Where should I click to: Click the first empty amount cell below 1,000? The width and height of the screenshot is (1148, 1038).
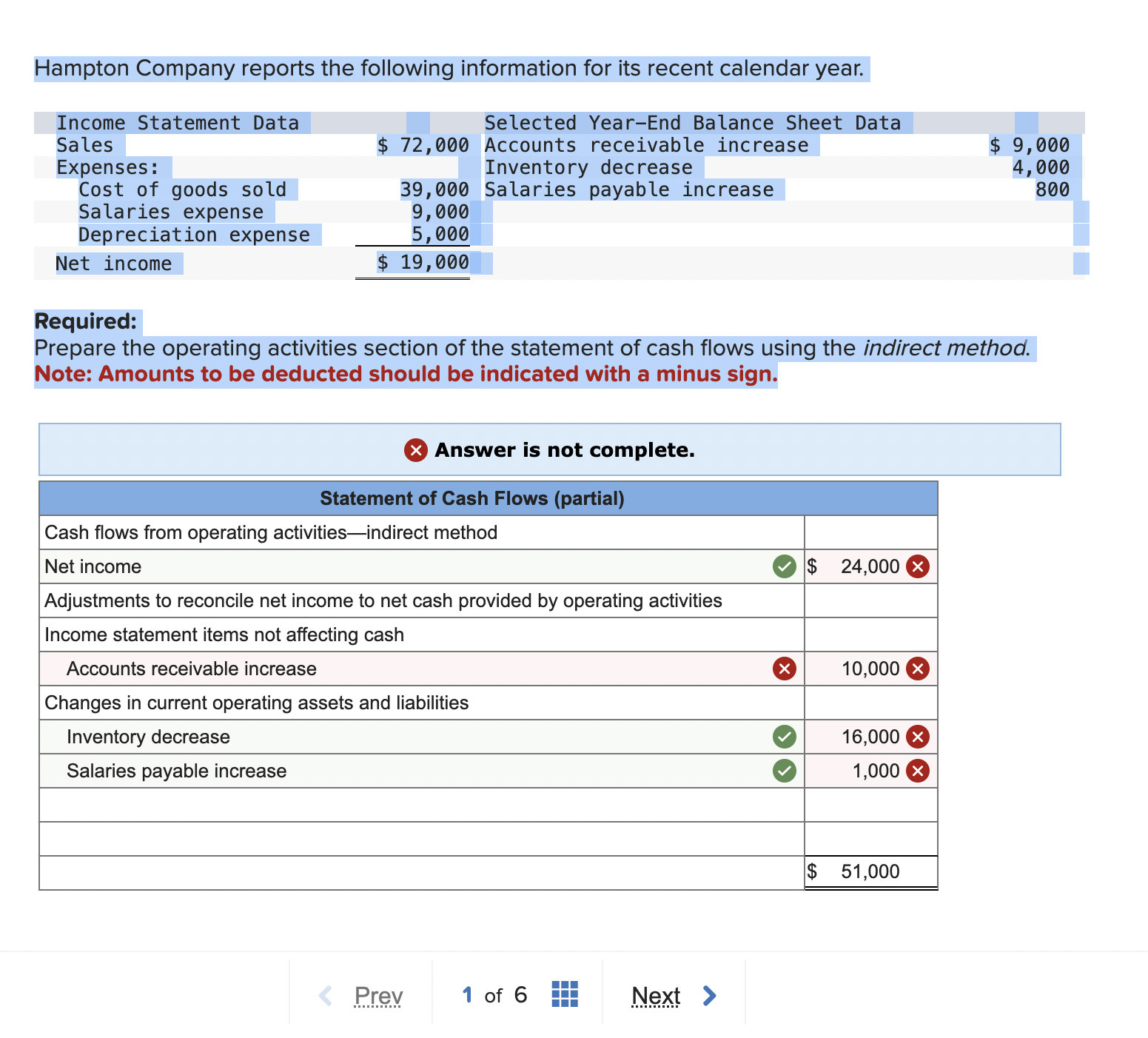(x=871, y=805)
